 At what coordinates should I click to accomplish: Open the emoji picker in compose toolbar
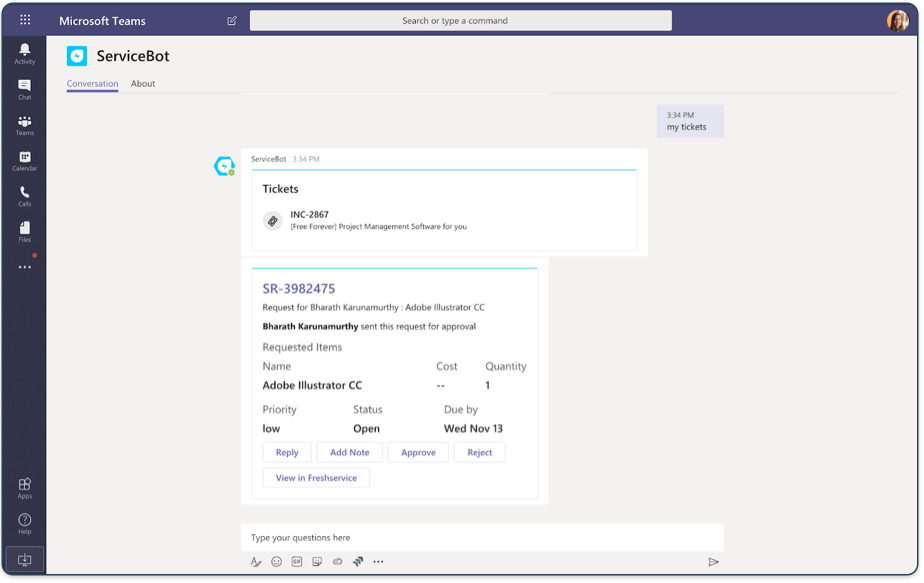[277, 562]
